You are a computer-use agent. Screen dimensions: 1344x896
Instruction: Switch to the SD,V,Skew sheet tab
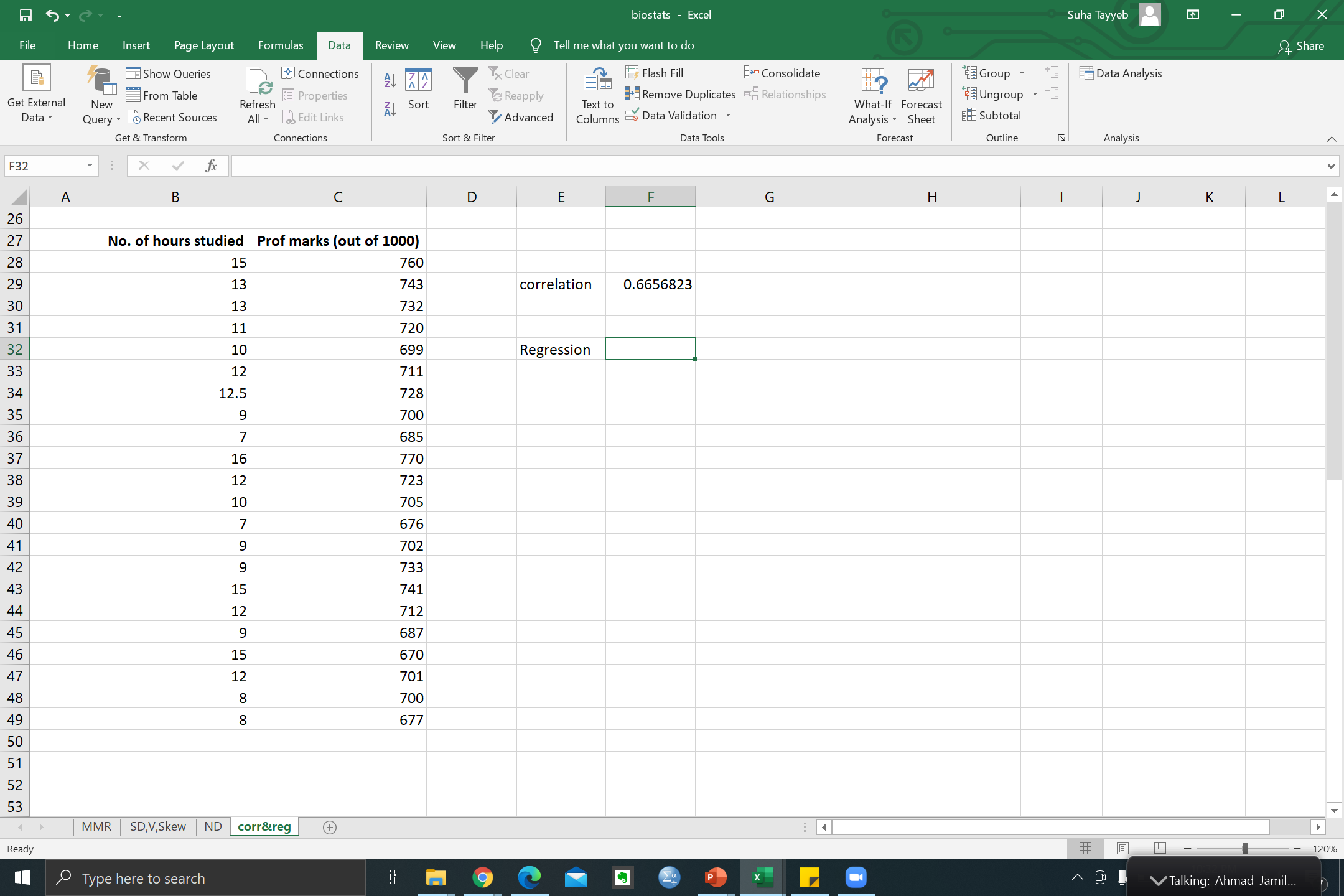coord(157,826)
